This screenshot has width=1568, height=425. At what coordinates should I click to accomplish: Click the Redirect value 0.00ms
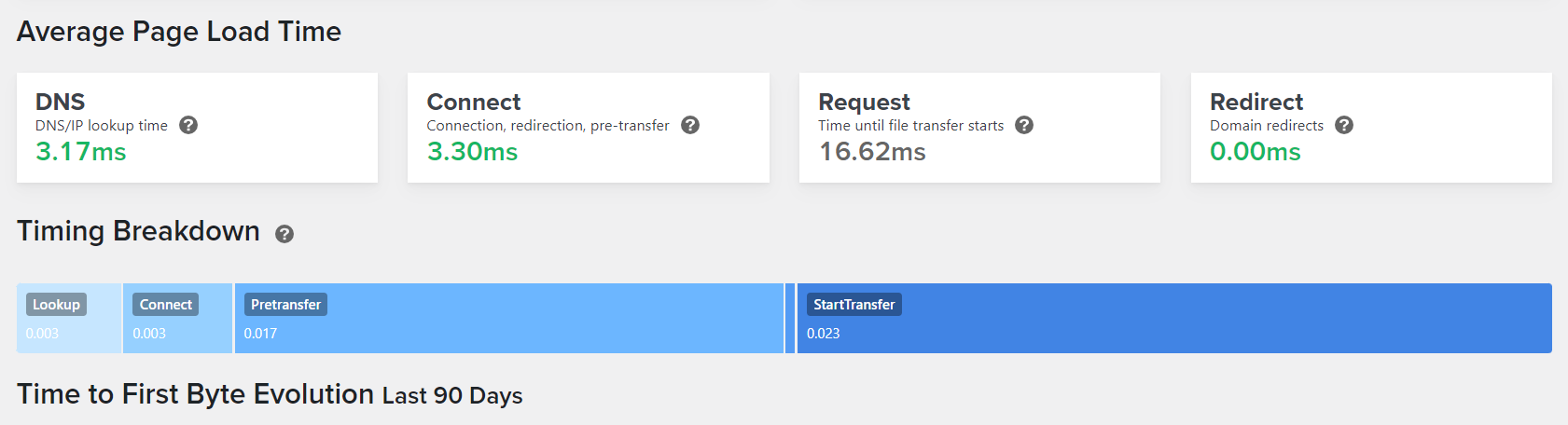click(1255, 152)
